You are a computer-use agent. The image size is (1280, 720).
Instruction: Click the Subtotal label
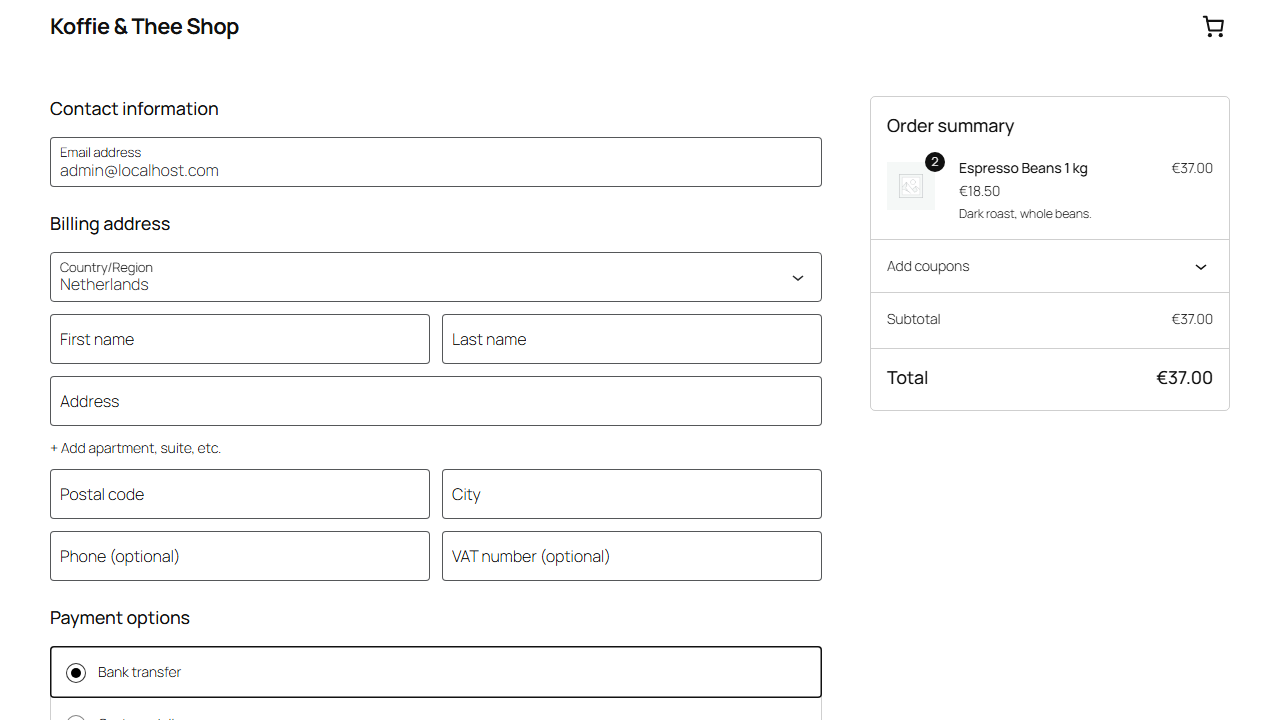tap(914, 319)
